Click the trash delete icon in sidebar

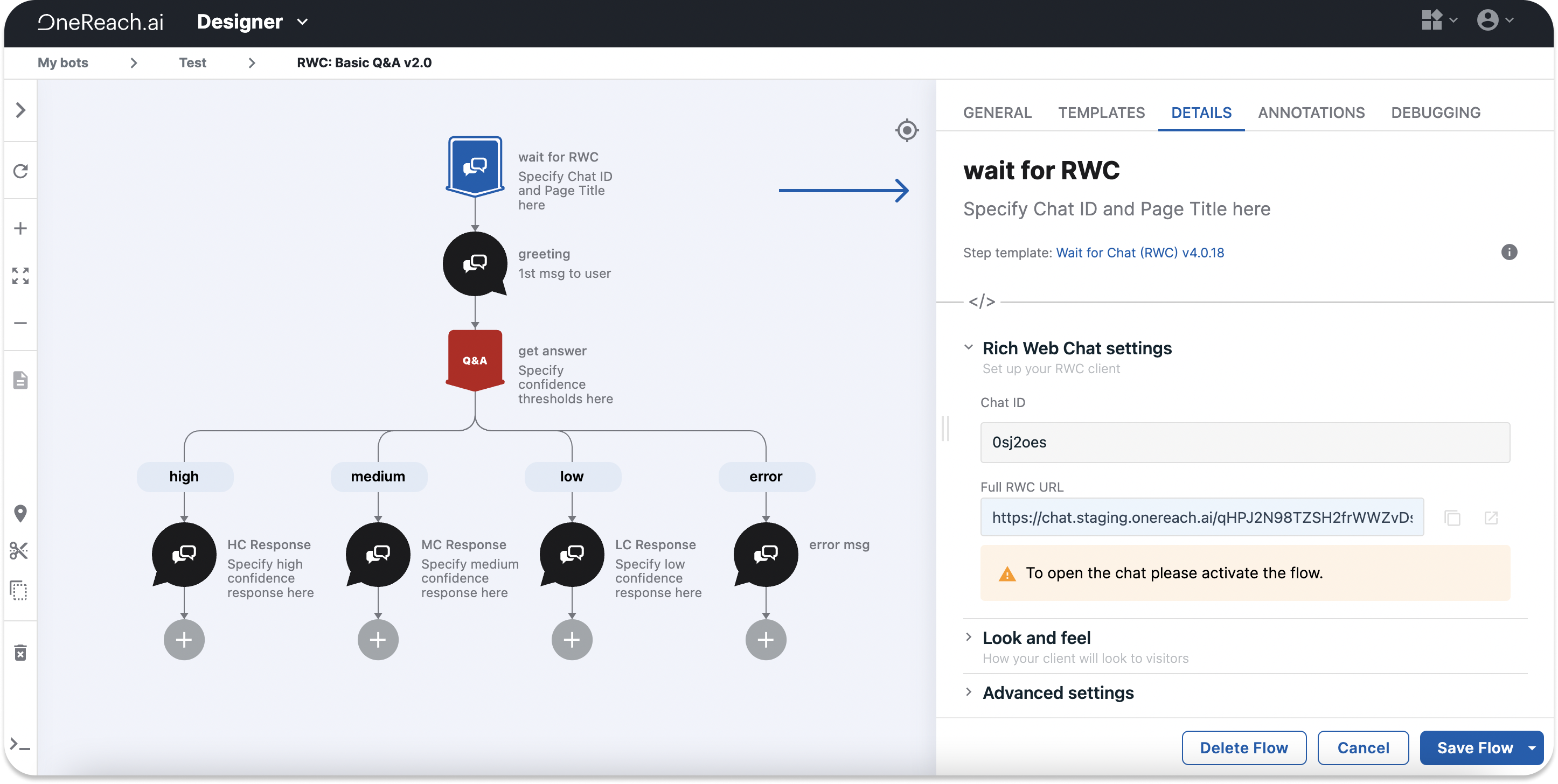pyautogui.click(x=20, y=653)
